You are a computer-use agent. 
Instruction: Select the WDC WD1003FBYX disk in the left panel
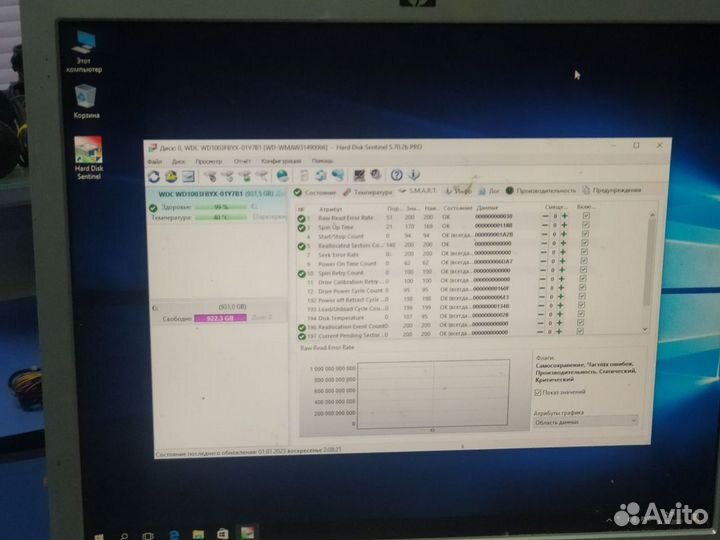click(x=217, y=194)
